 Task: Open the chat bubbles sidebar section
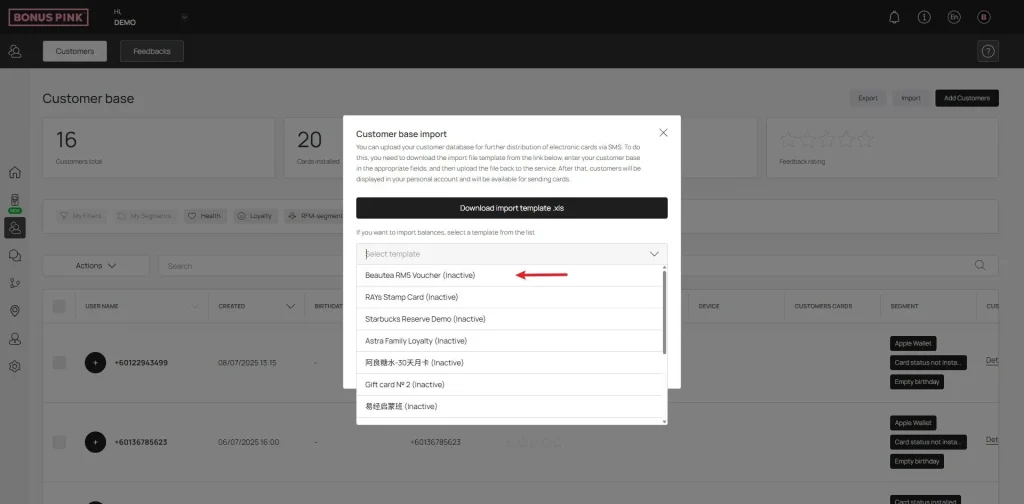(x=15, y=256)
